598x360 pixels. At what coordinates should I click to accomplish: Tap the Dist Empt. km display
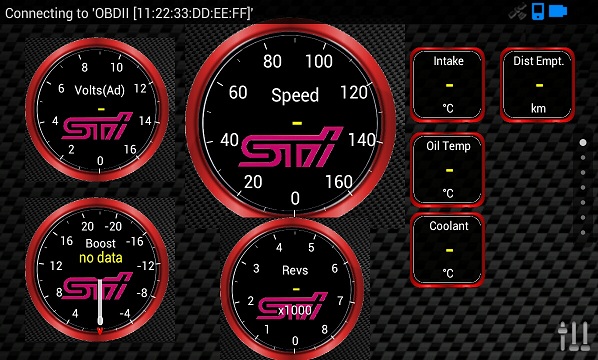tap(537, 85)
